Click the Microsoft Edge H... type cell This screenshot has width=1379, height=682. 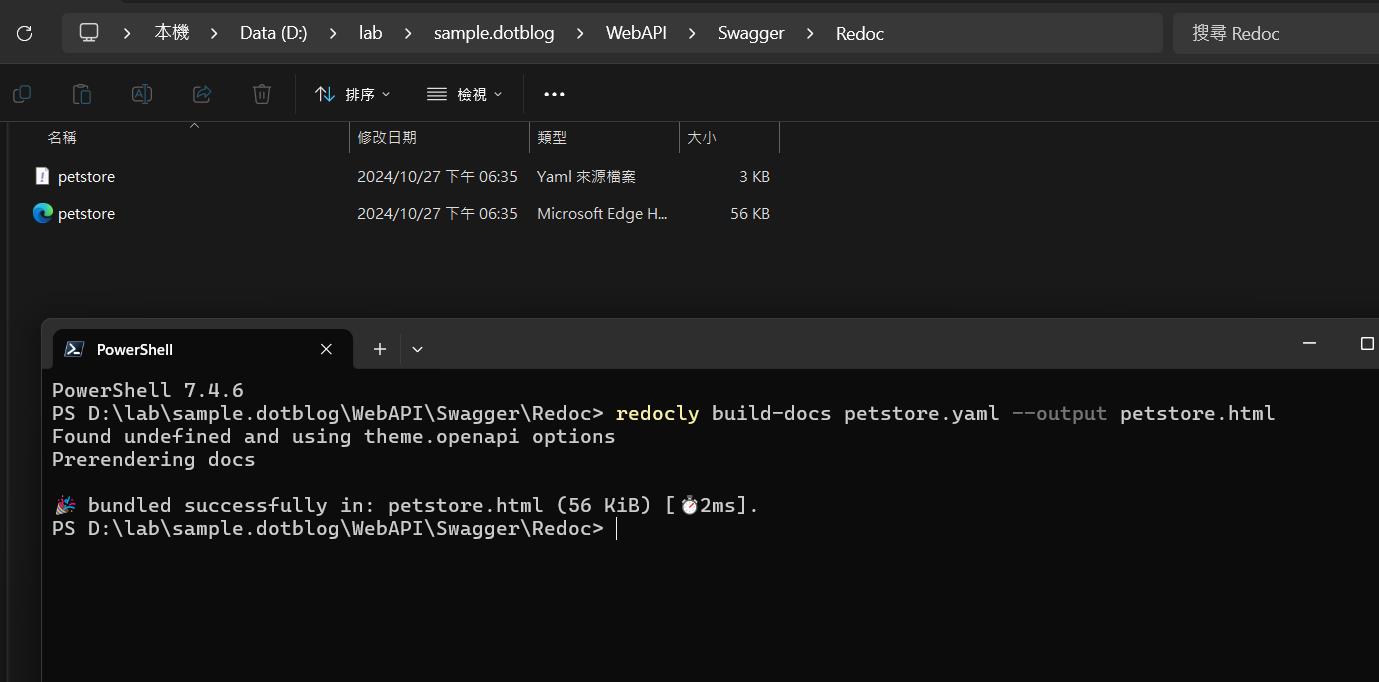tap(602, 213)
